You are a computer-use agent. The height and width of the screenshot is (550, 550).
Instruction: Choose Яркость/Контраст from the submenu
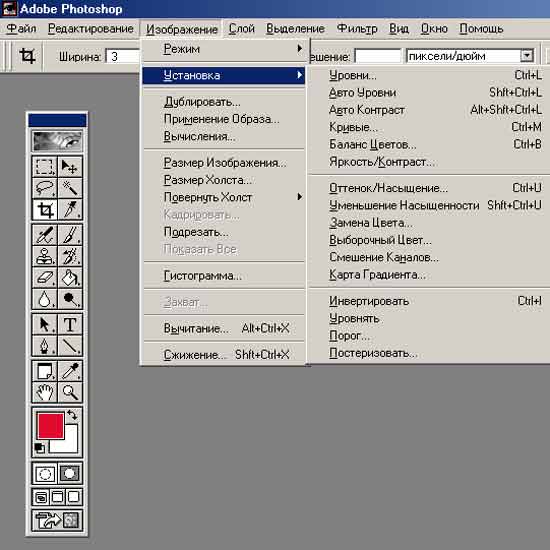click(x=382, y=162)
